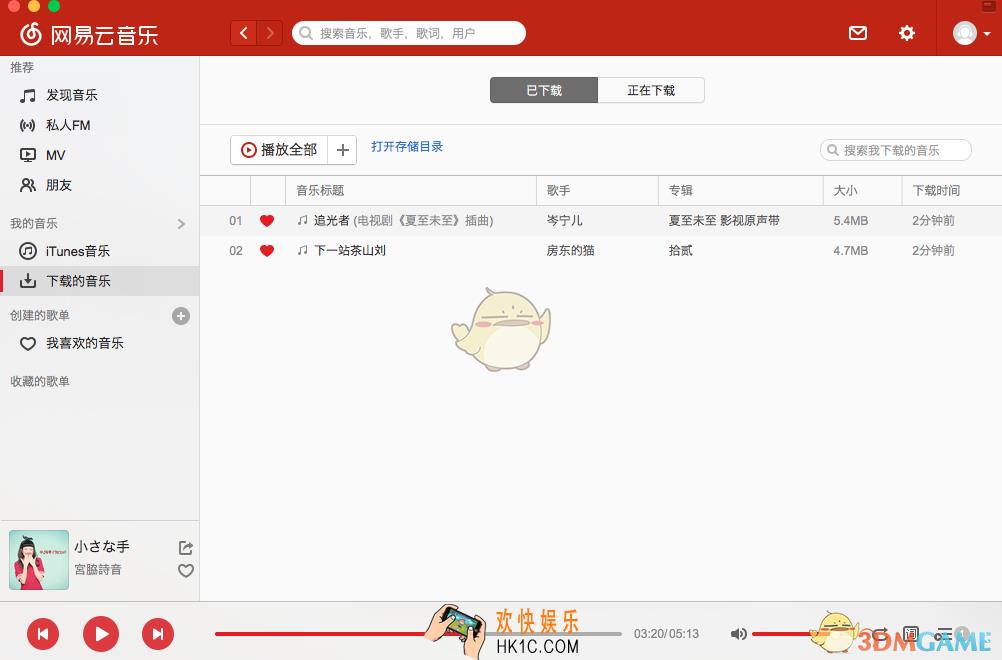Screen dimensions: 1002x660
Task: Share current song icon
Action: click(x=185, y=548)
